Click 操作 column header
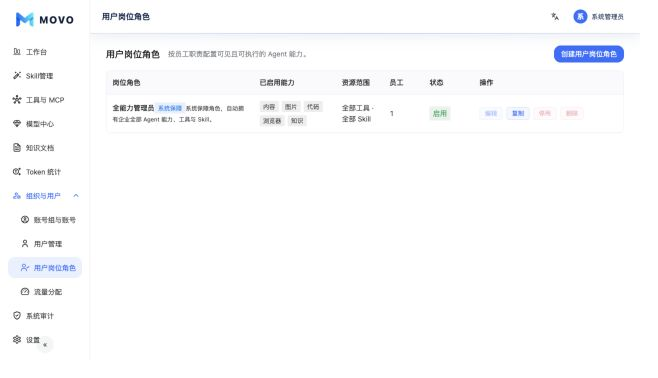Screen dimensions: 658x378 pos(486,83)
